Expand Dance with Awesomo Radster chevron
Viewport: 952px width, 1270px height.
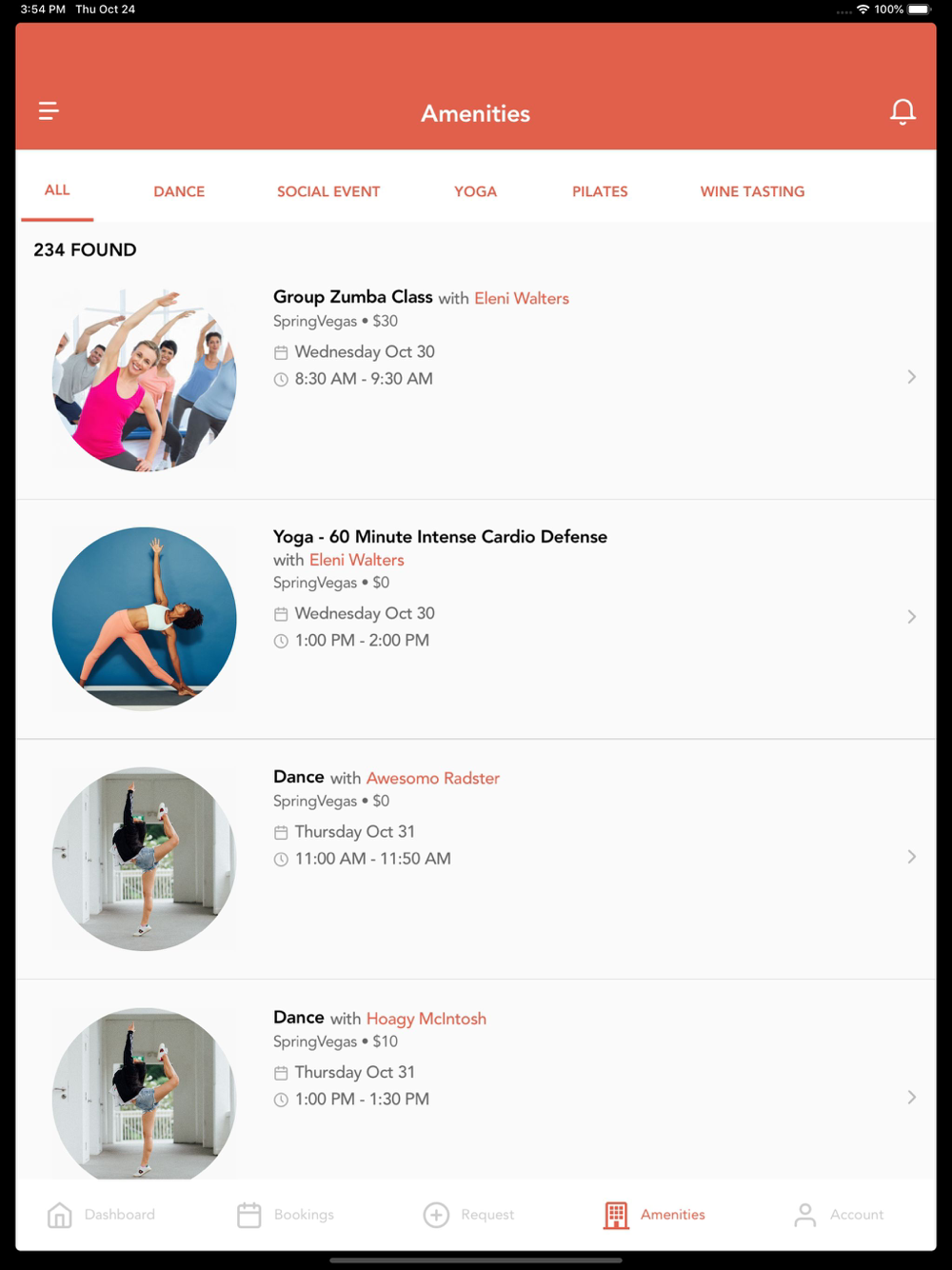click(912, 857)
